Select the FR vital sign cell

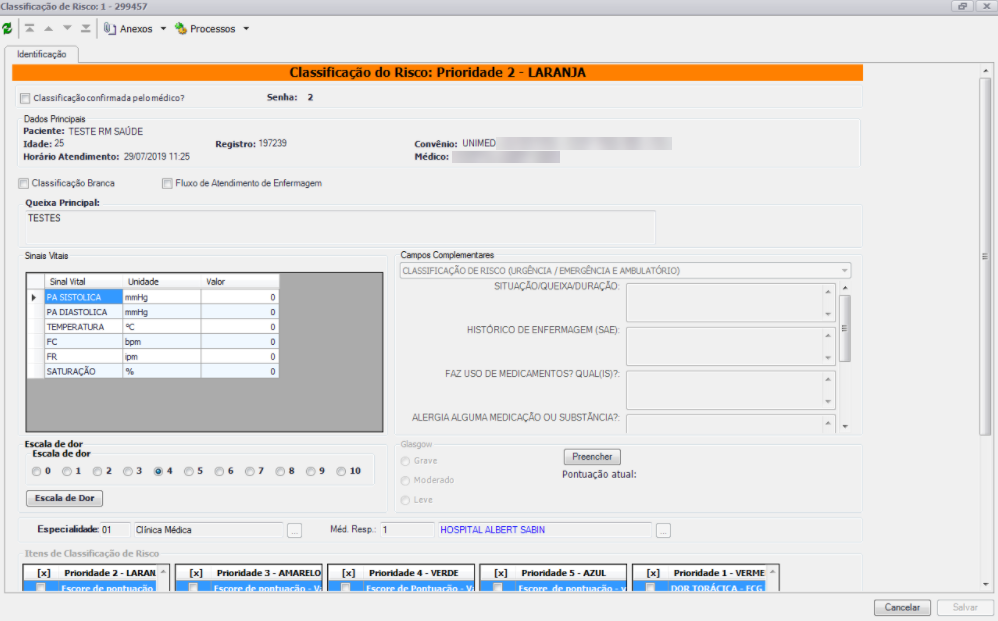pos(83,357)
